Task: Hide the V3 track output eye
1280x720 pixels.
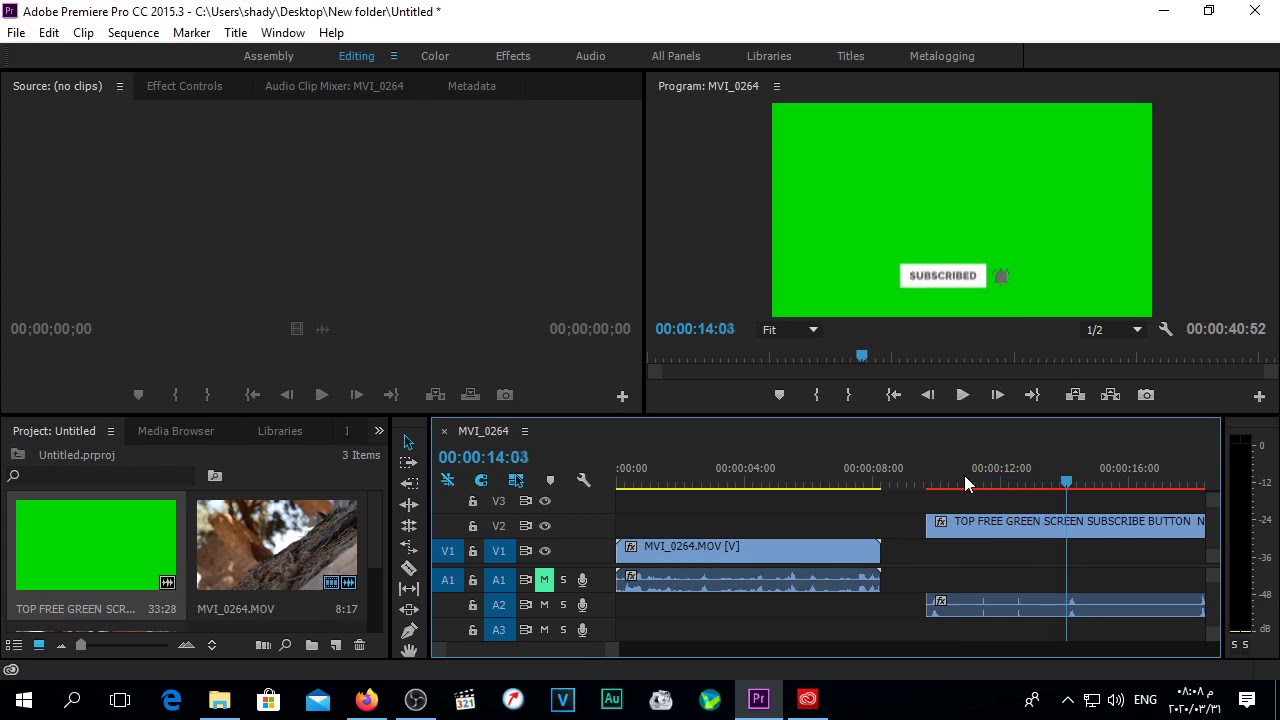Action: coord(545,501)
